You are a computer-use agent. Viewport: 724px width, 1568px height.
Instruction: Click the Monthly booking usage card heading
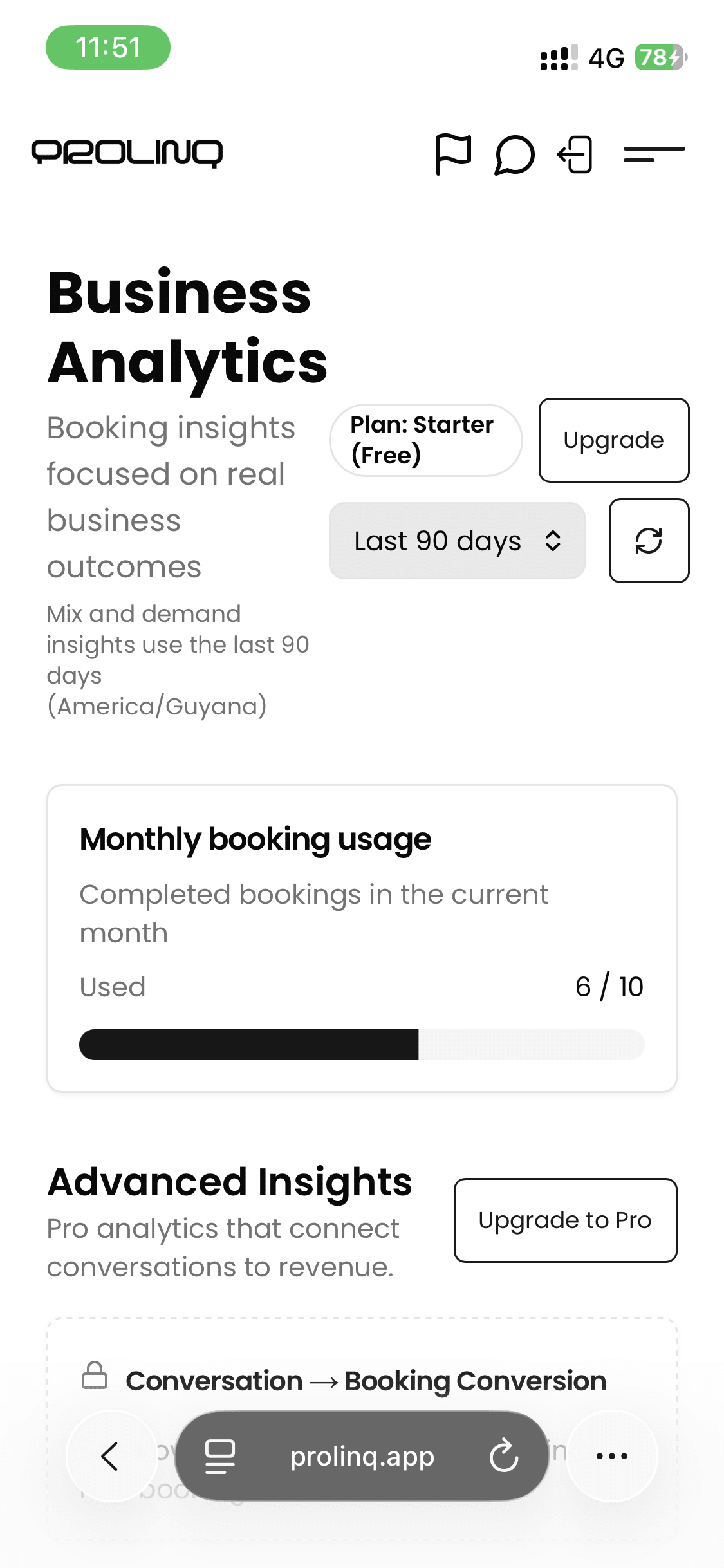(x=255, y=837)
